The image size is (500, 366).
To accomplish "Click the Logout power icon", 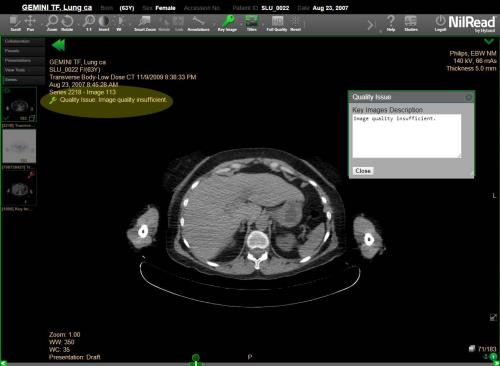I will coord(440,23).
